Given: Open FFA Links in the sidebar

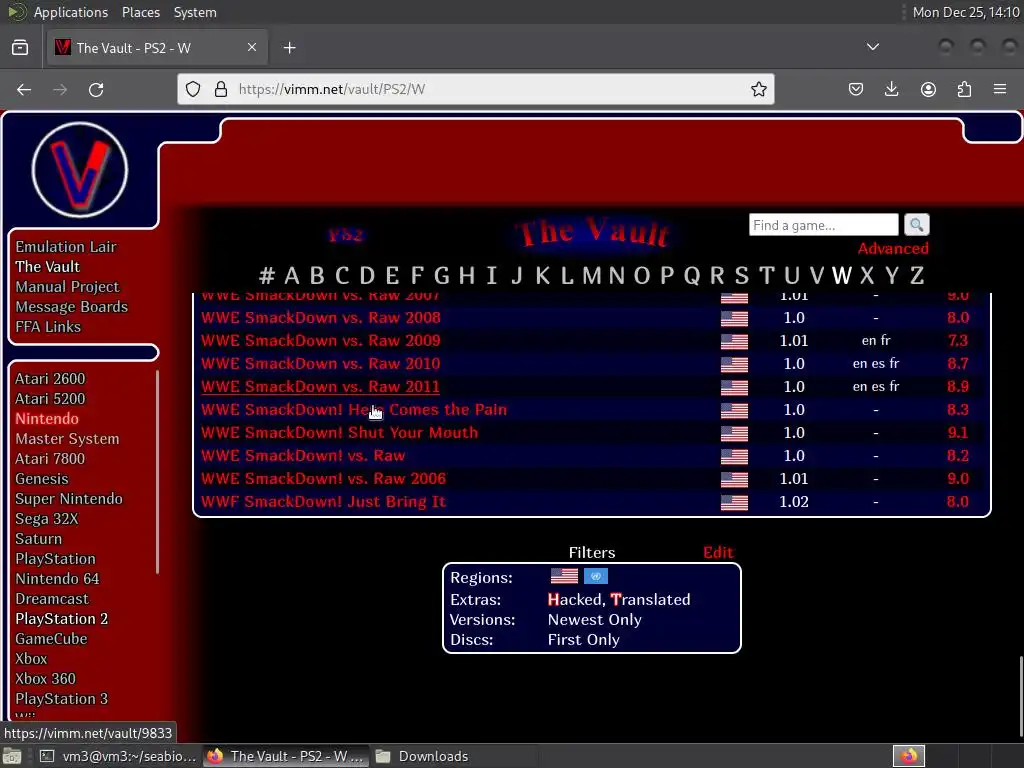Looking at the screenshot, I should coord(48,327).
